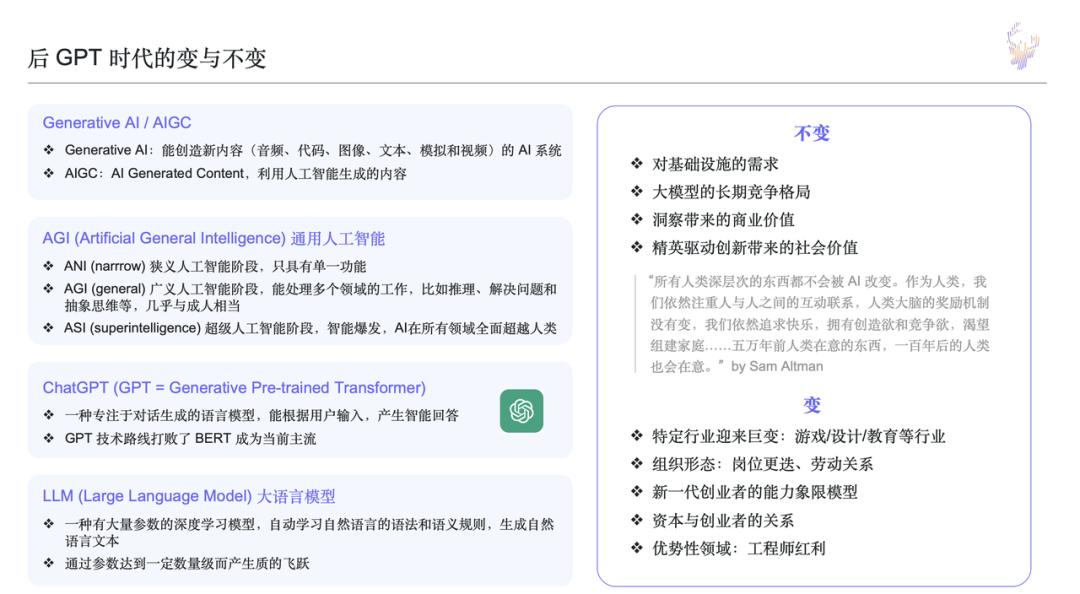Click the bullet GPT 技术路线打败了 BERT 成为当前主流
The image size is (1080, 594).
pyautogui.click(x=190, y=438)
